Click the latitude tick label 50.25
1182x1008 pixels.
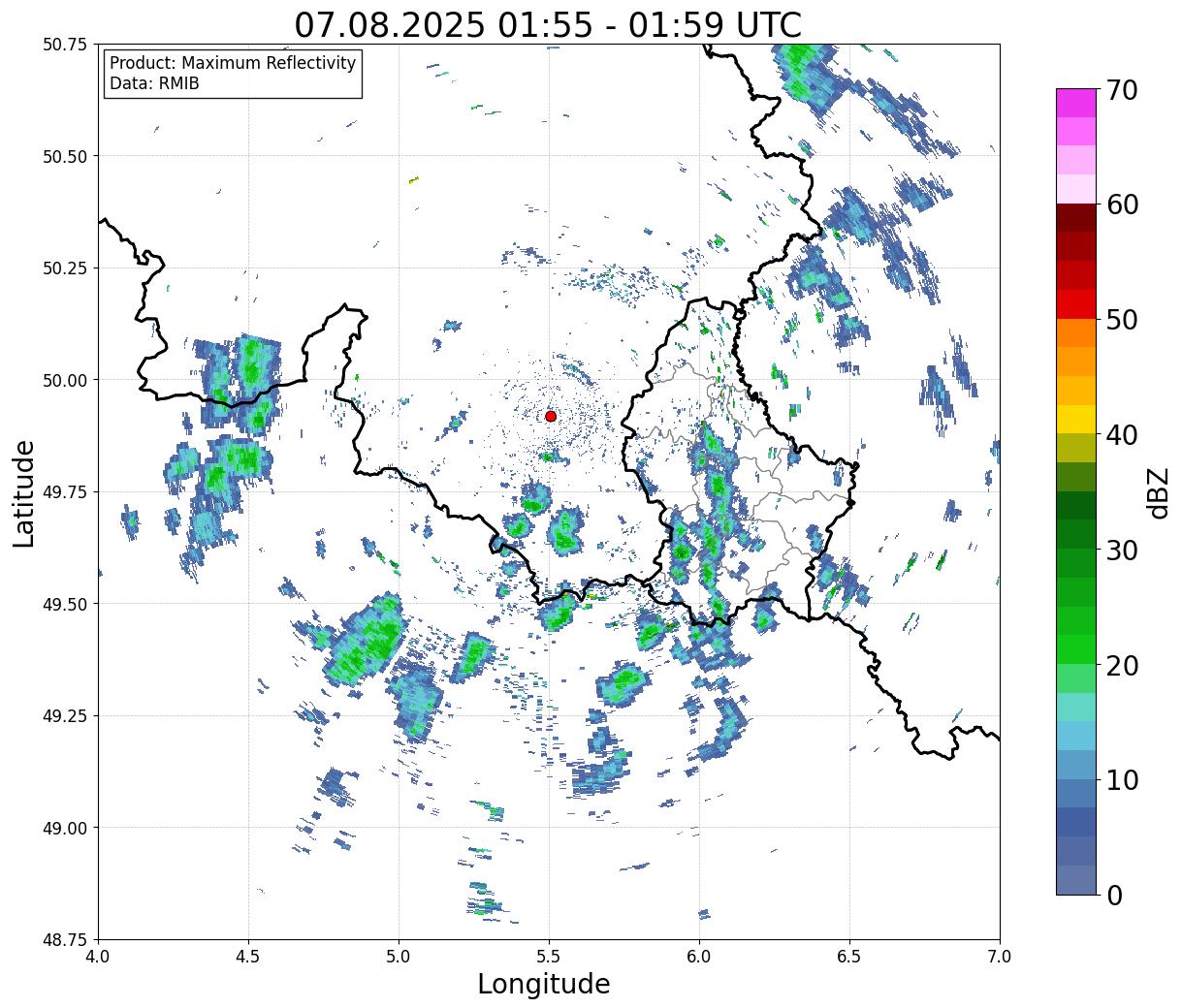tap(65, 268)
